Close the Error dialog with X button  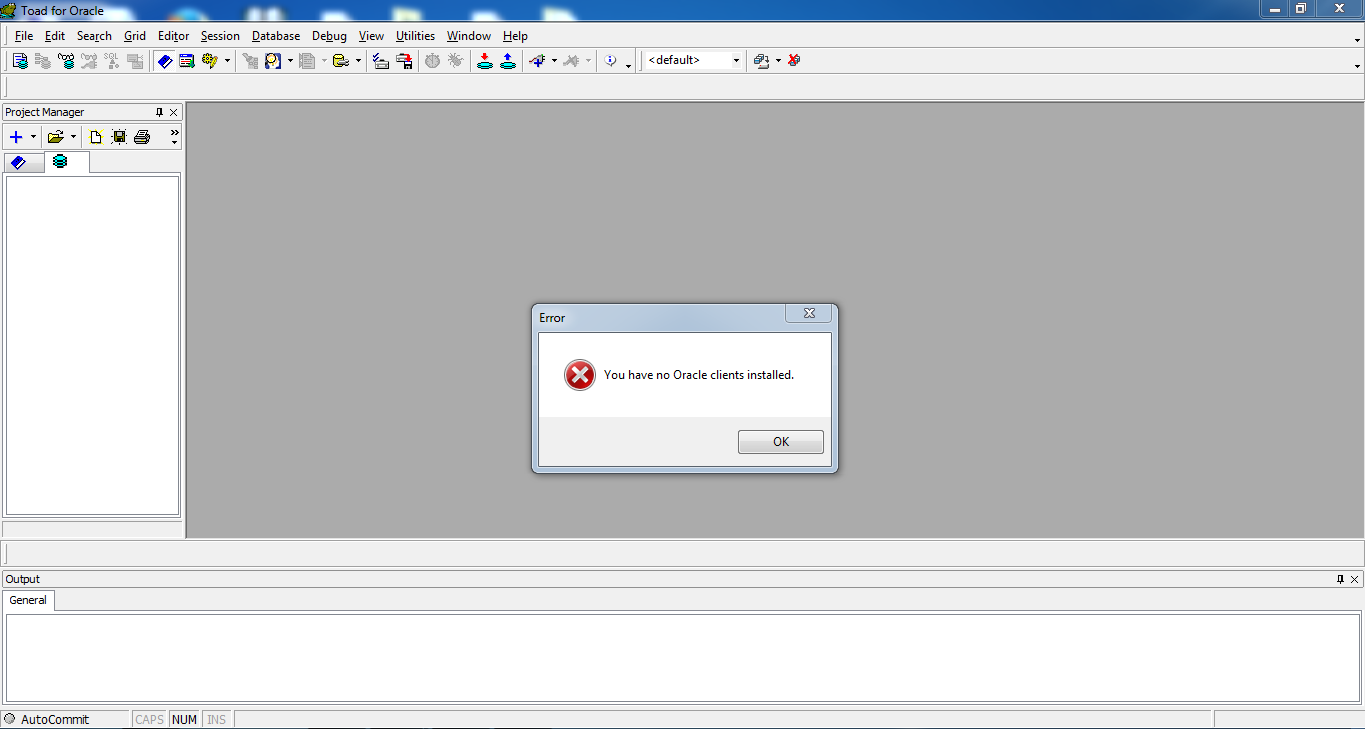click(x=809, y=314)
